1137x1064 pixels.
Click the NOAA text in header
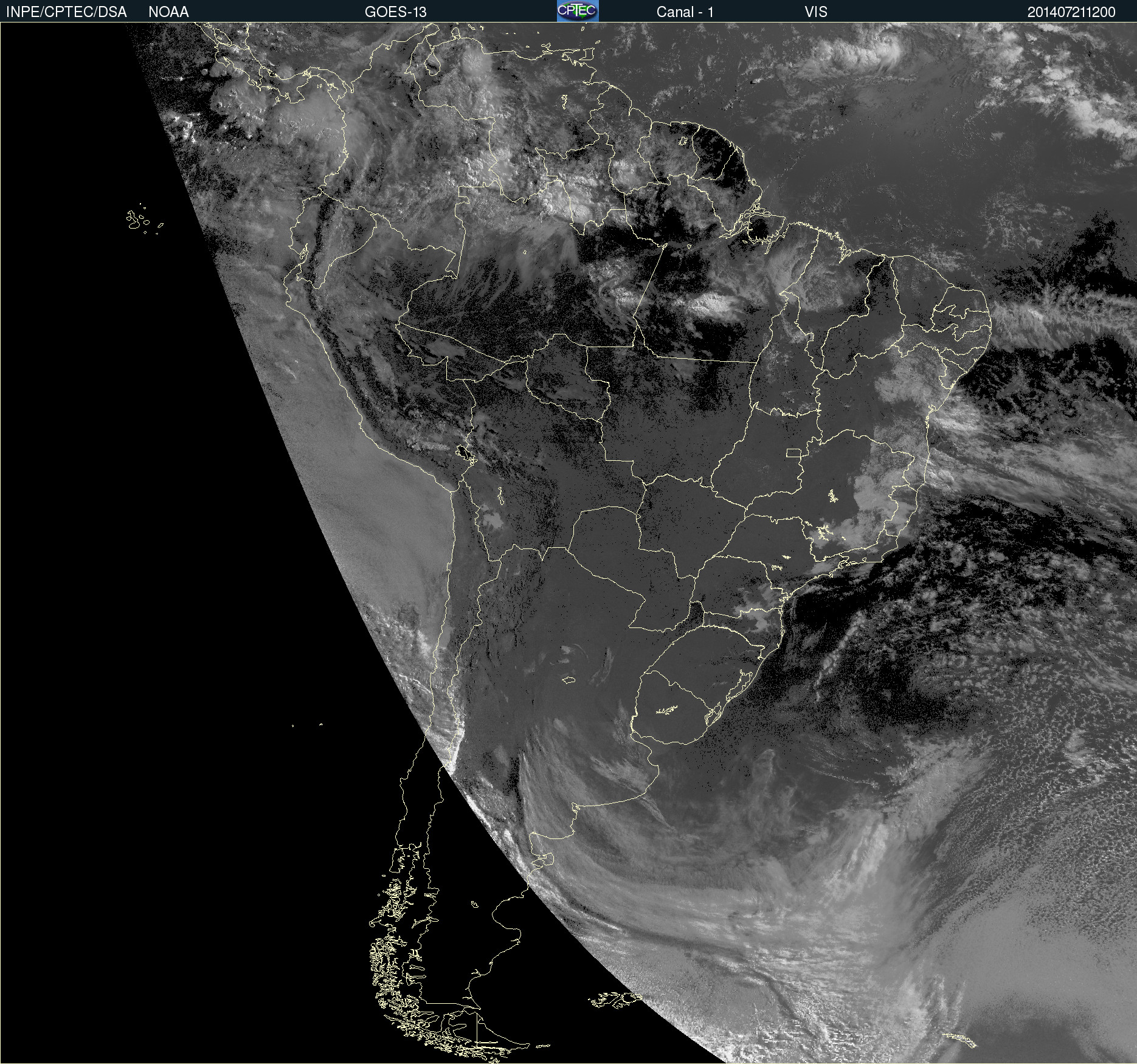click(168, 12)
